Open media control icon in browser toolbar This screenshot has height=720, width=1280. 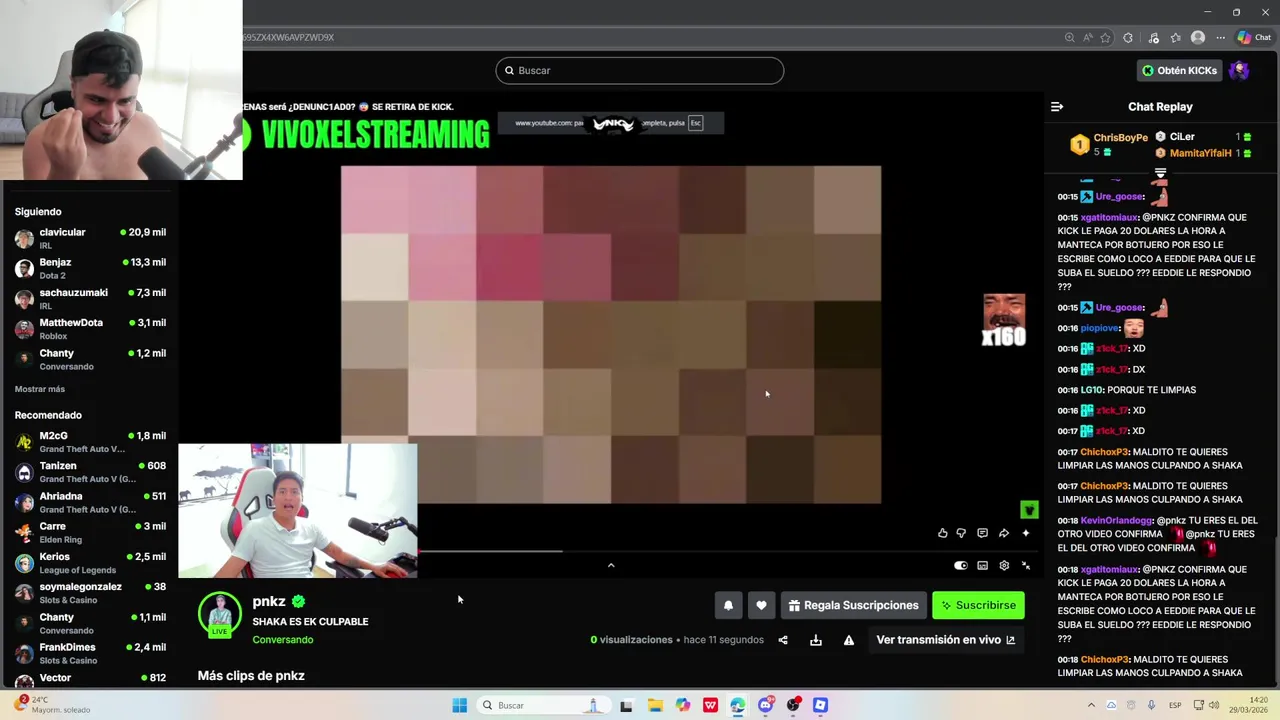[1154, 38]
